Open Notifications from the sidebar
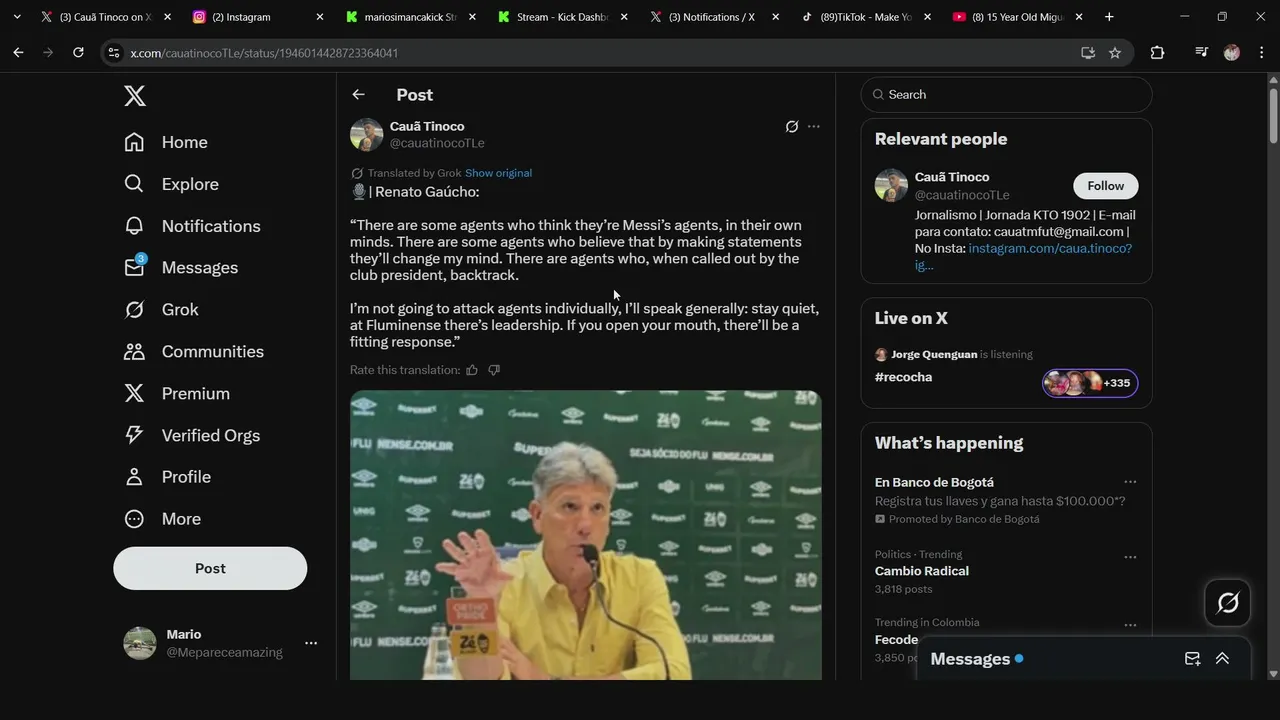The width and height of the screenshot is (1280, 720). click(x=192, y=226)
